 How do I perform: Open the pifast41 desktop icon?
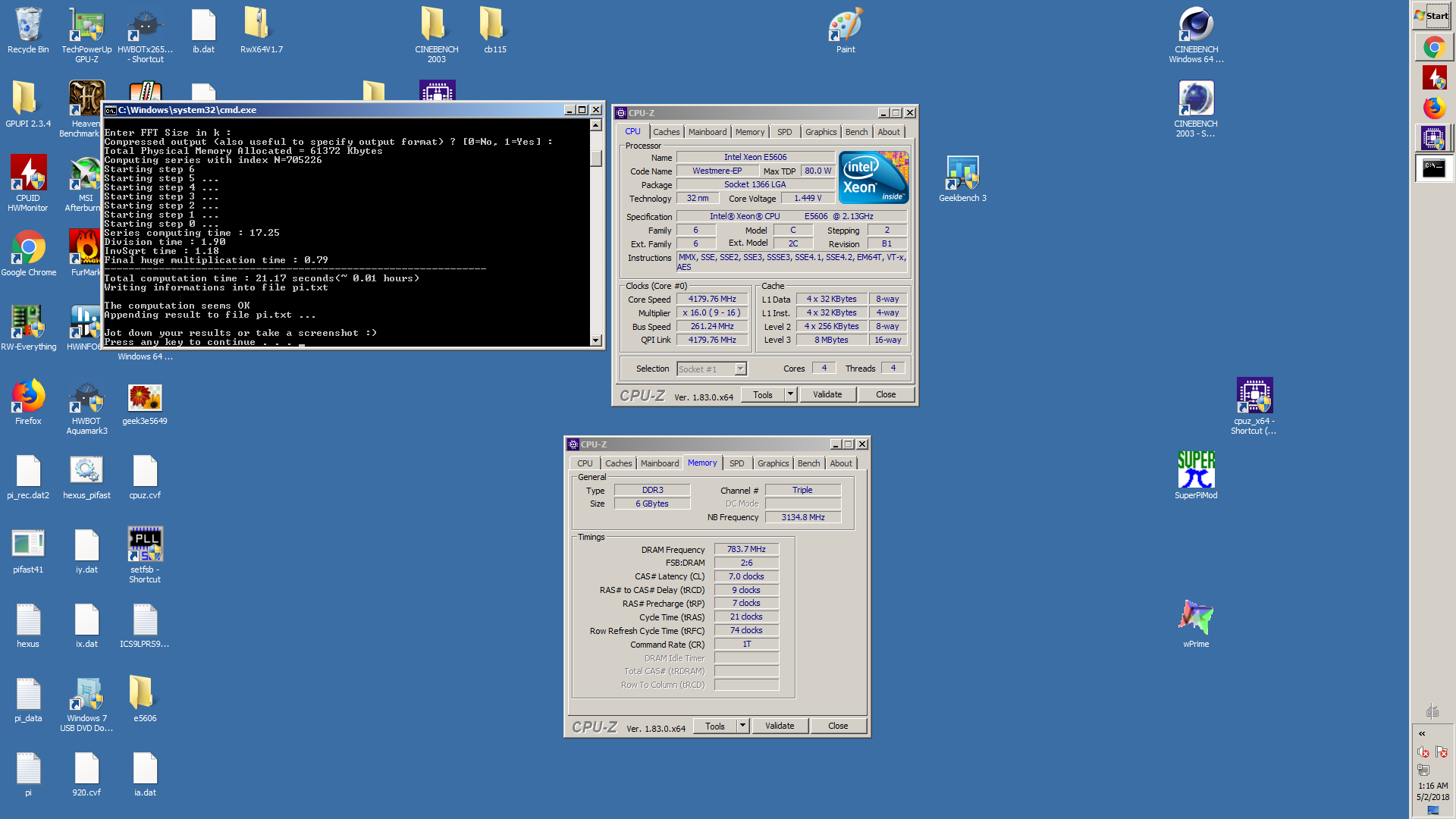[28, 551]
